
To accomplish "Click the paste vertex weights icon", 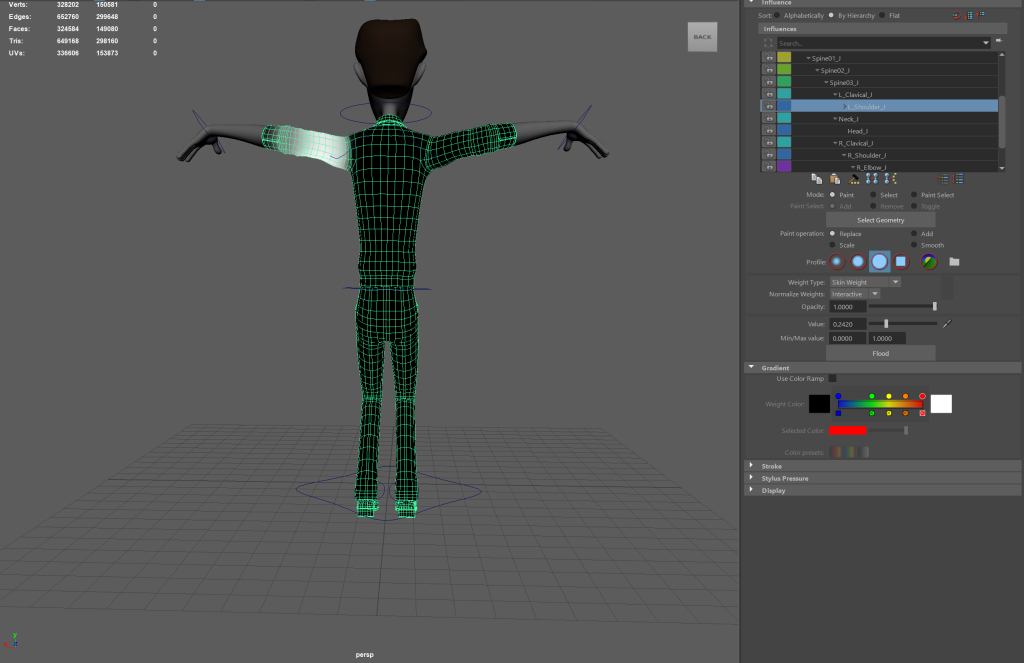I will 836,178.
